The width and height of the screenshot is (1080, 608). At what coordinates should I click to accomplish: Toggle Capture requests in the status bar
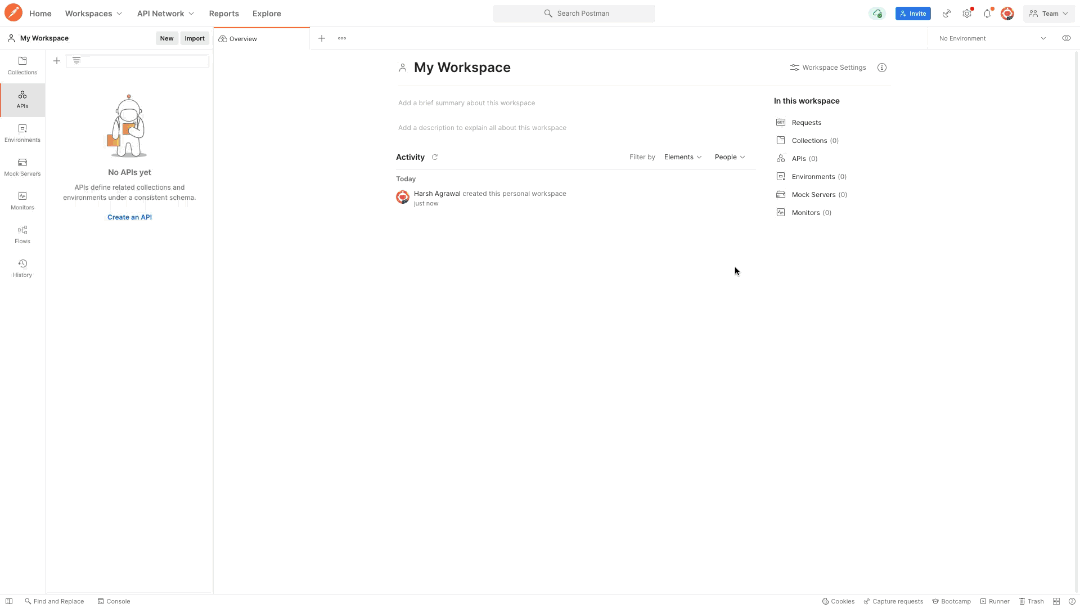pos(893,601)
